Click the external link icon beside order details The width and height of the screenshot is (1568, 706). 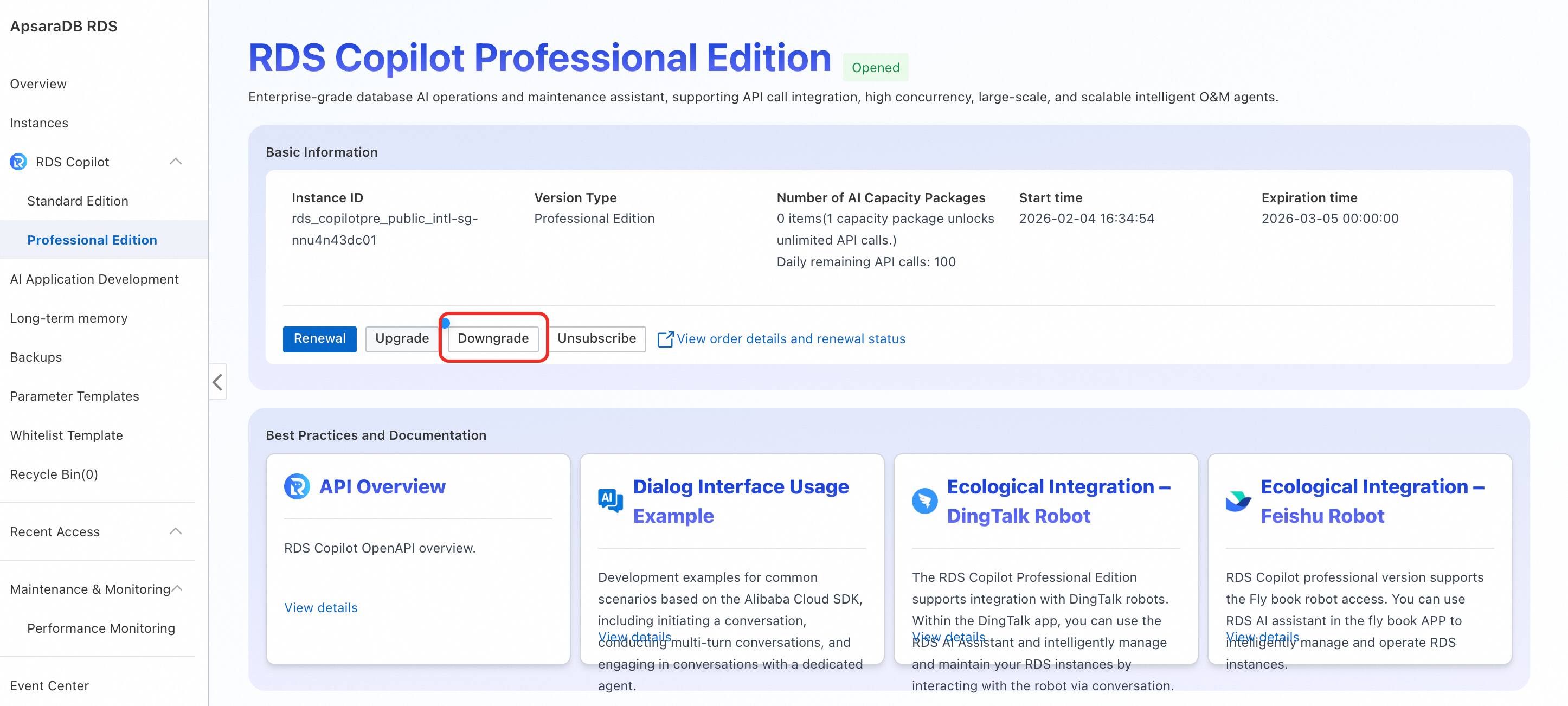tap(665, 339)
